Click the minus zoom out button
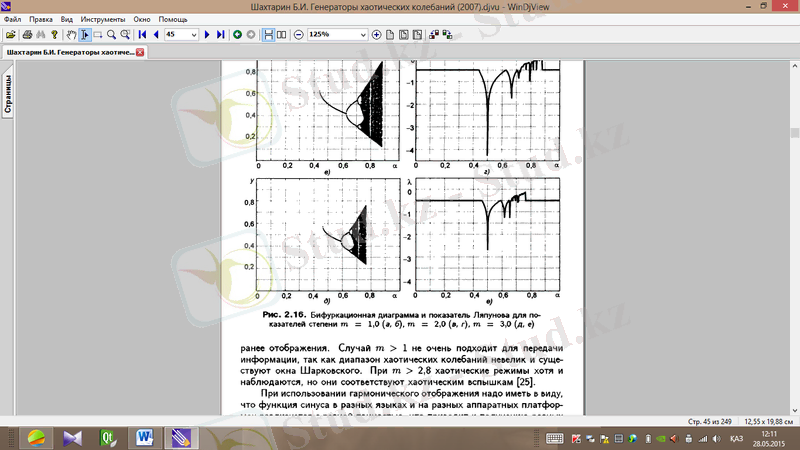 [298, 34]
